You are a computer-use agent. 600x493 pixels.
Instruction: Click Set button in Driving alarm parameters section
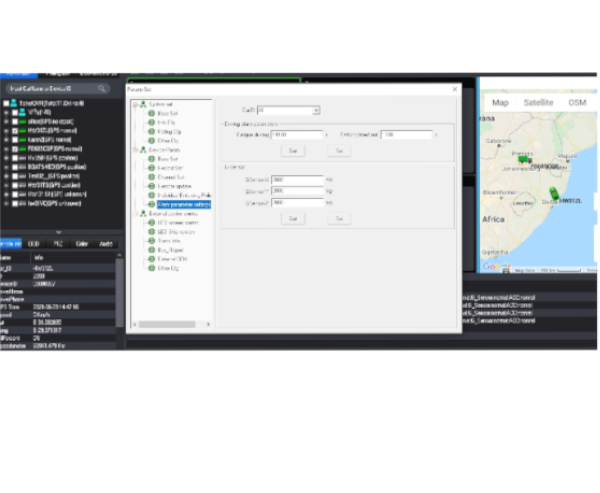click(x=339, y=150)
